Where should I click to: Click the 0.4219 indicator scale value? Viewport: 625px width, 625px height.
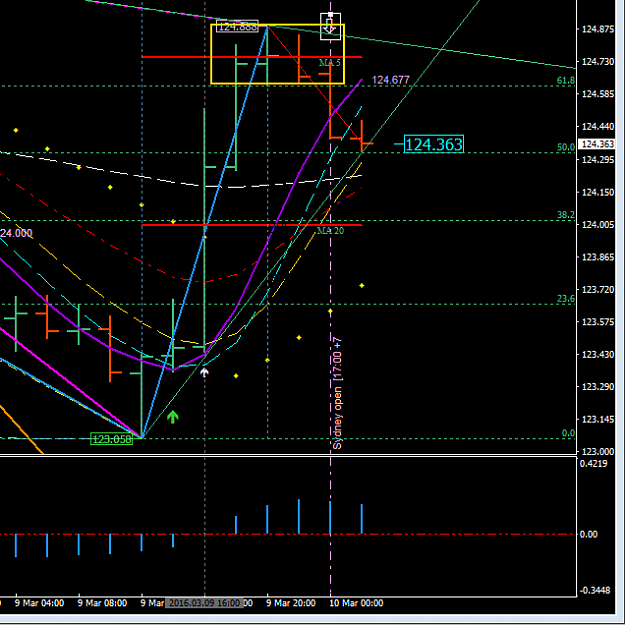[594, 464]
